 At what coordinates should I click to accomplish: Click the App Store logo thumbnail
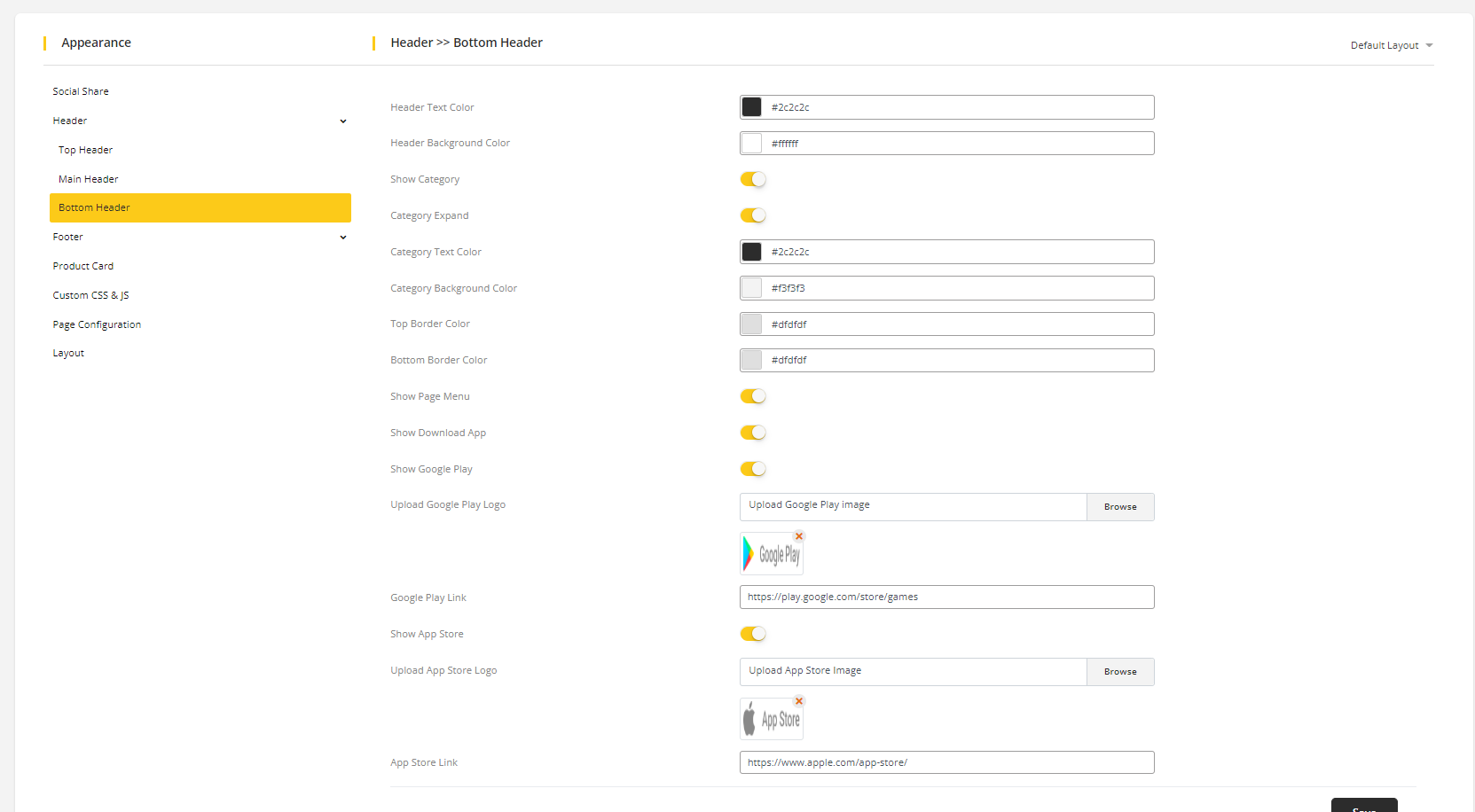771,720
